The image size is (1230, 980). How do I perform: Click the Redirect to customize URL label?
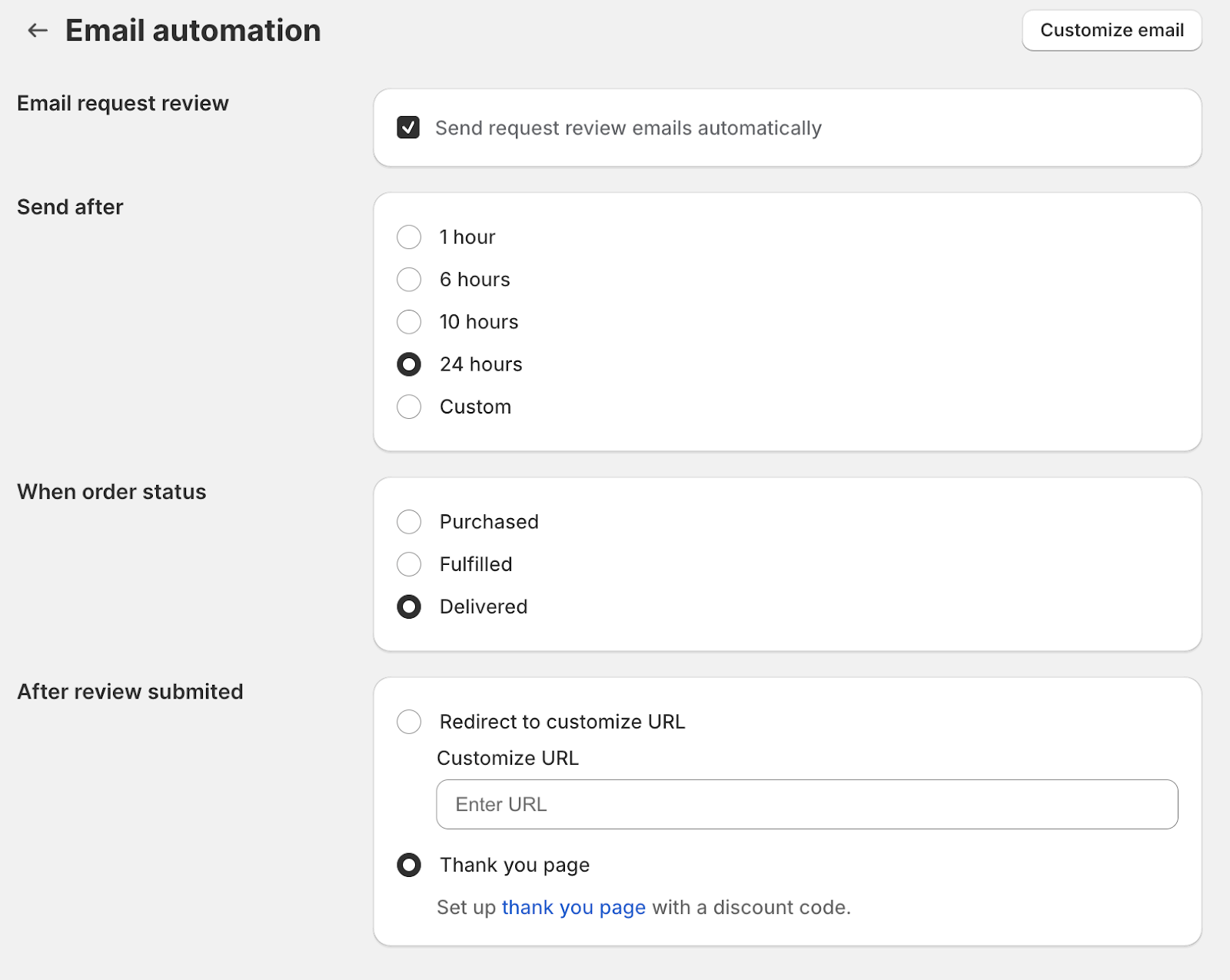pyautogui.click(x=562, y=722)
